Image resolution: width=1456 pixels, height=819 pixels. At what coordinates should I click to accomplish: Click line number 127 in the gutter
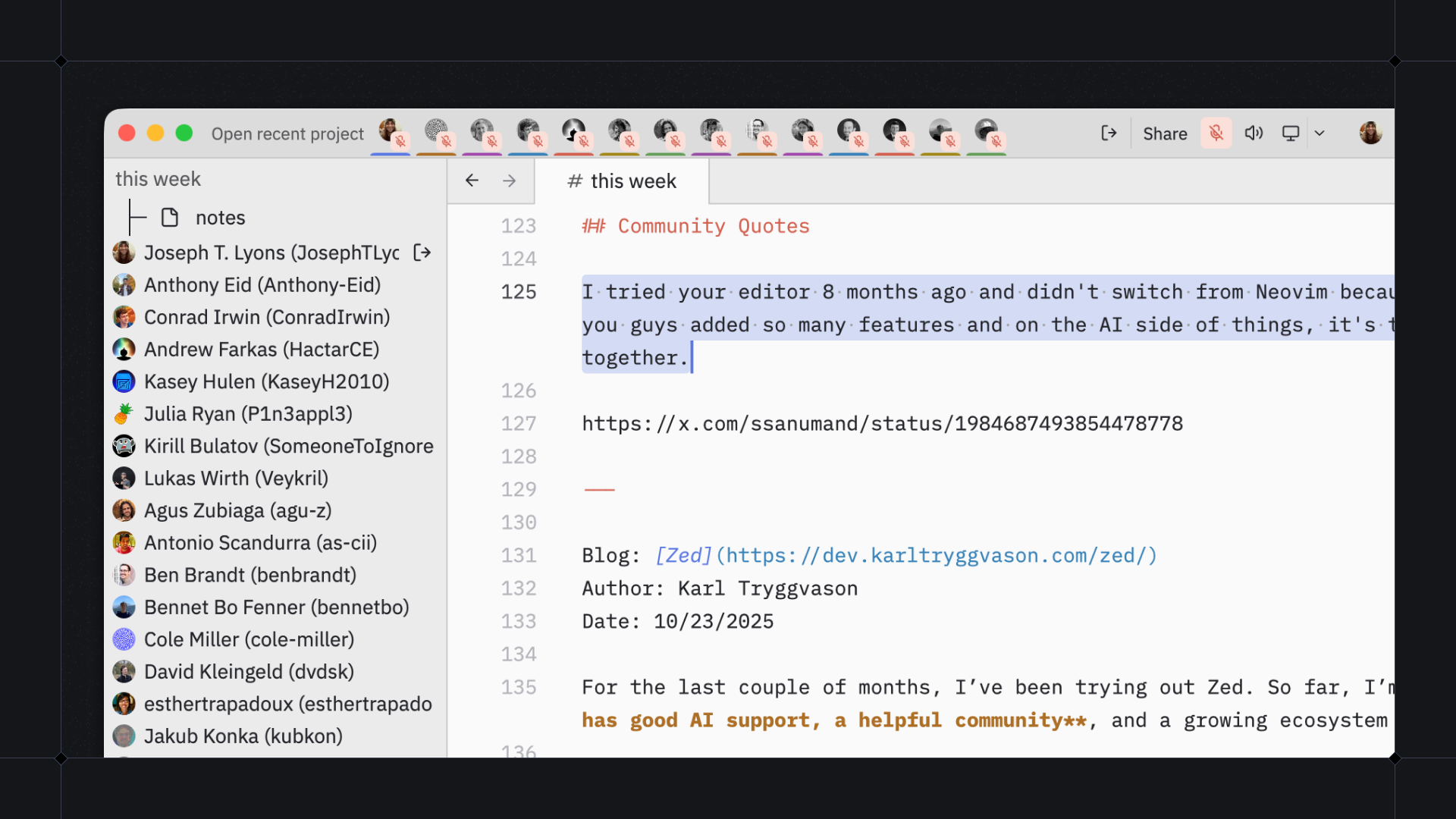518,423
